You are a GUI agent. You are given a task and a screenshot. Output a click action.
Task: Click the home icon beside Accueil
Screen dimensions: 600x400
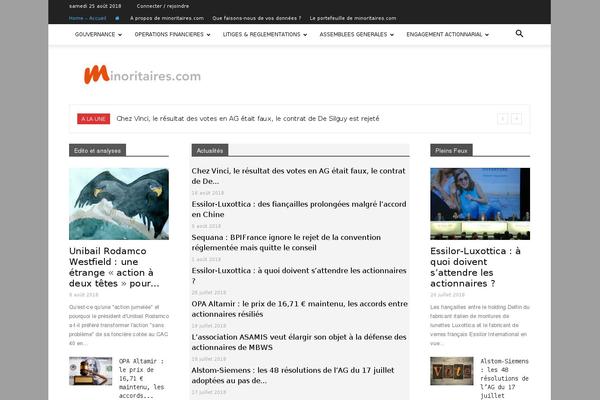[x=117, y=18]
